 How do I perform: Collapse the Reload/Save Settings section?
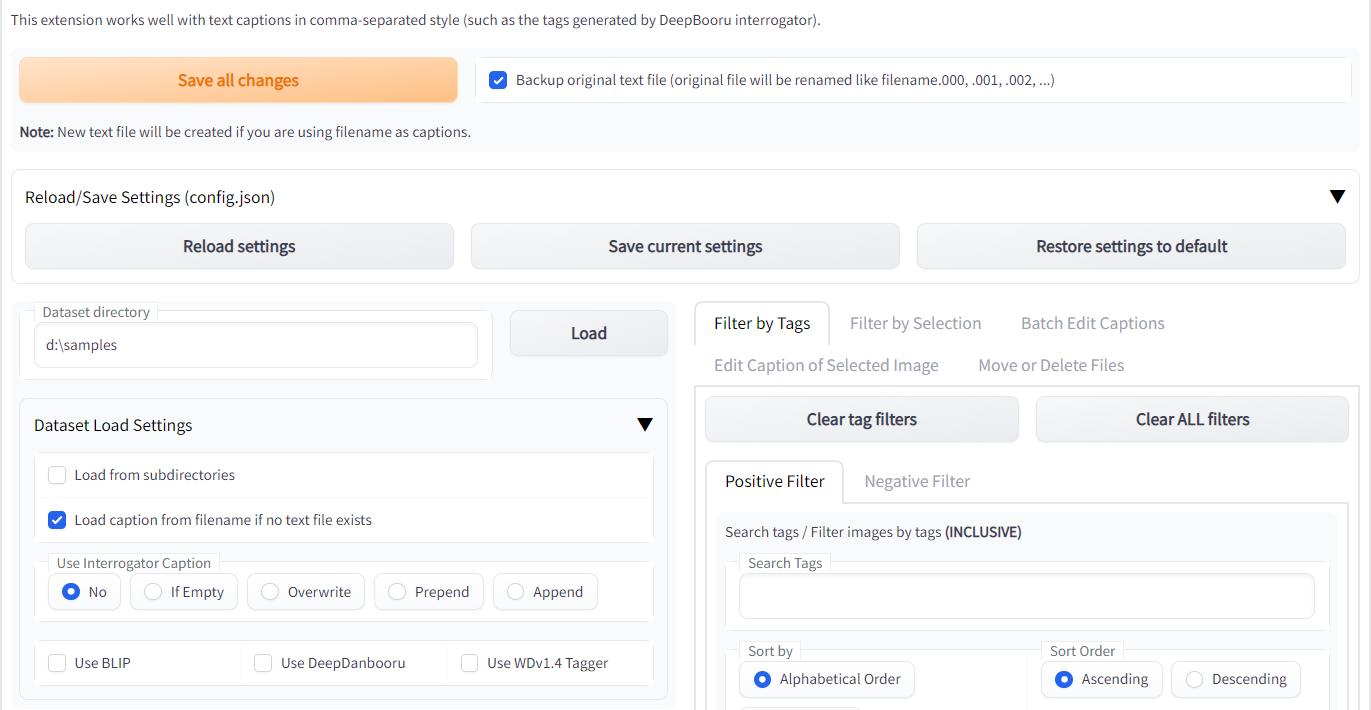1336,197
